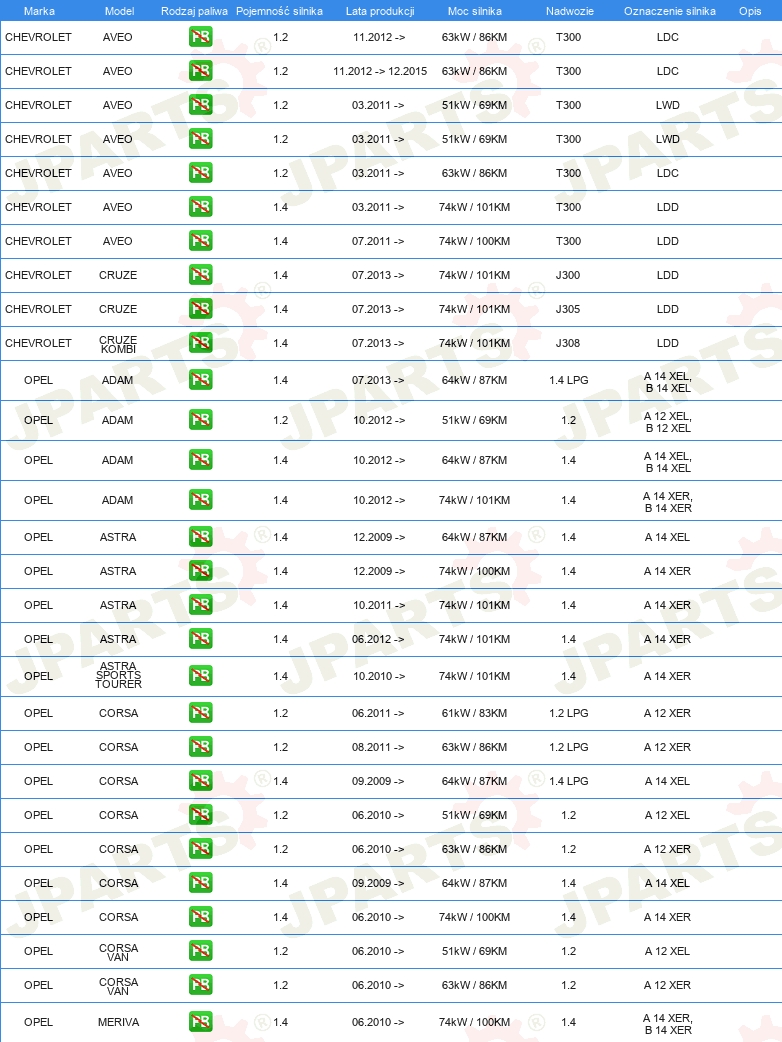Click fuel icon in Cruze Kombi J308 row
Viewport: 782px width, 1042px height.
(201, 343)
